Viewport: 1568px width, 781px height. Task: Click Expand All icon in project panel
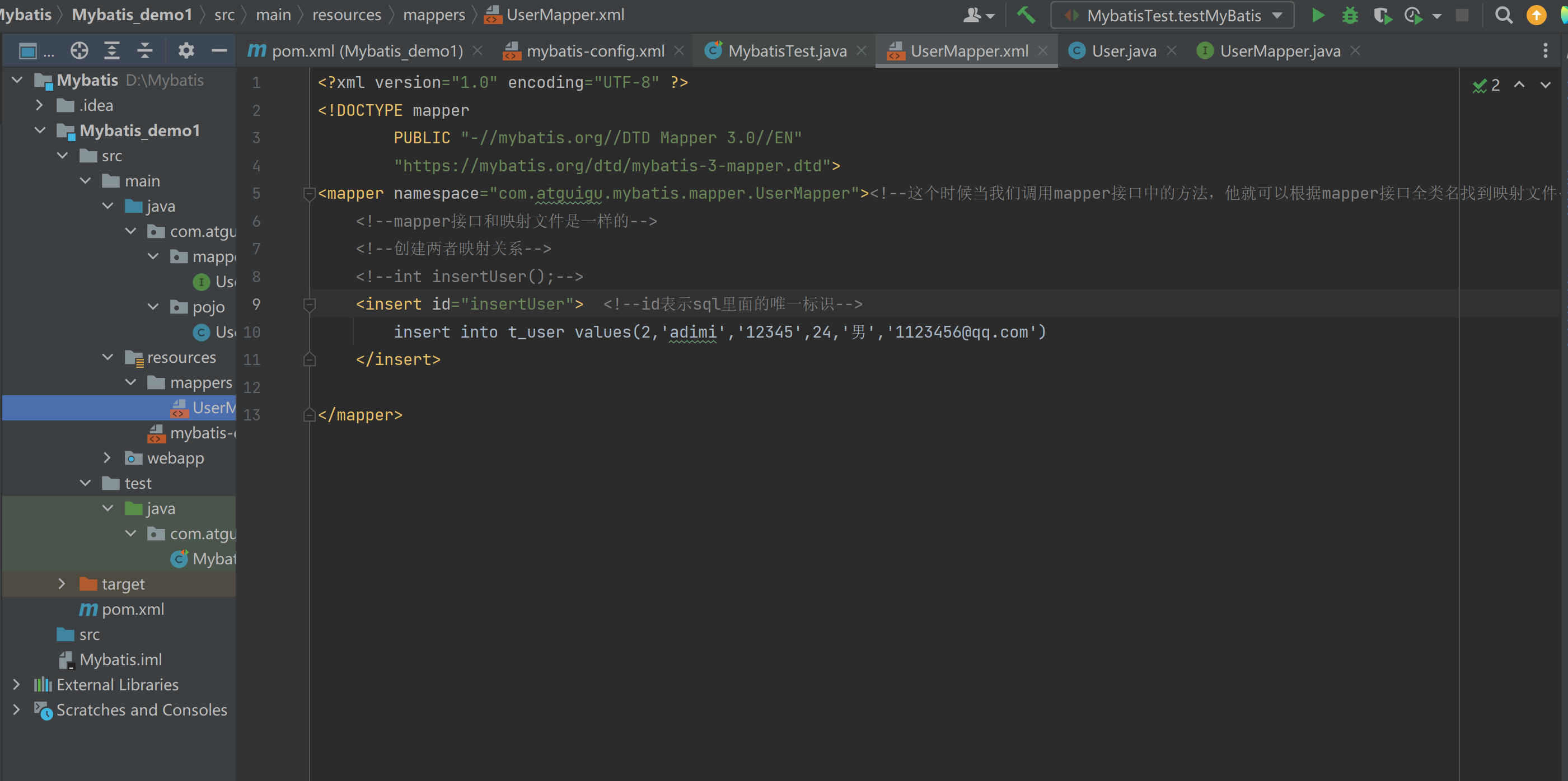click(x=111, y=50)
